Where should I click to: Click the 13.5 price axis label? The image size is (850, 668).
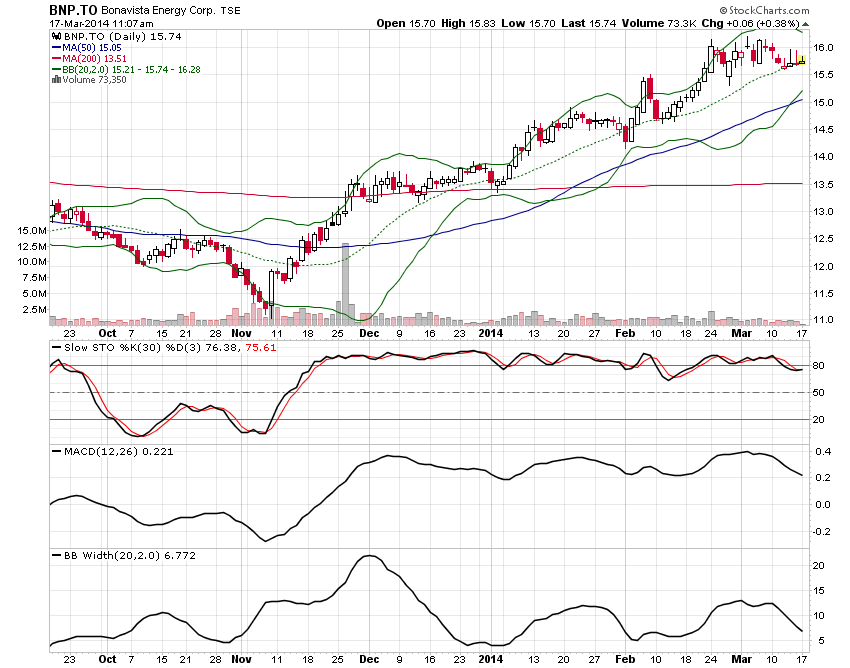pos(823,184)
